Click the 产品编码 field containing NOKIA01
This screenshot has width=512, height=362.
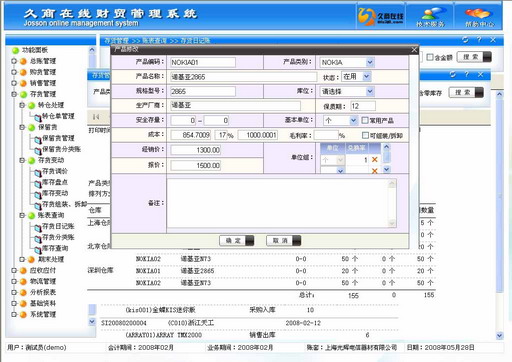point(203,62)
